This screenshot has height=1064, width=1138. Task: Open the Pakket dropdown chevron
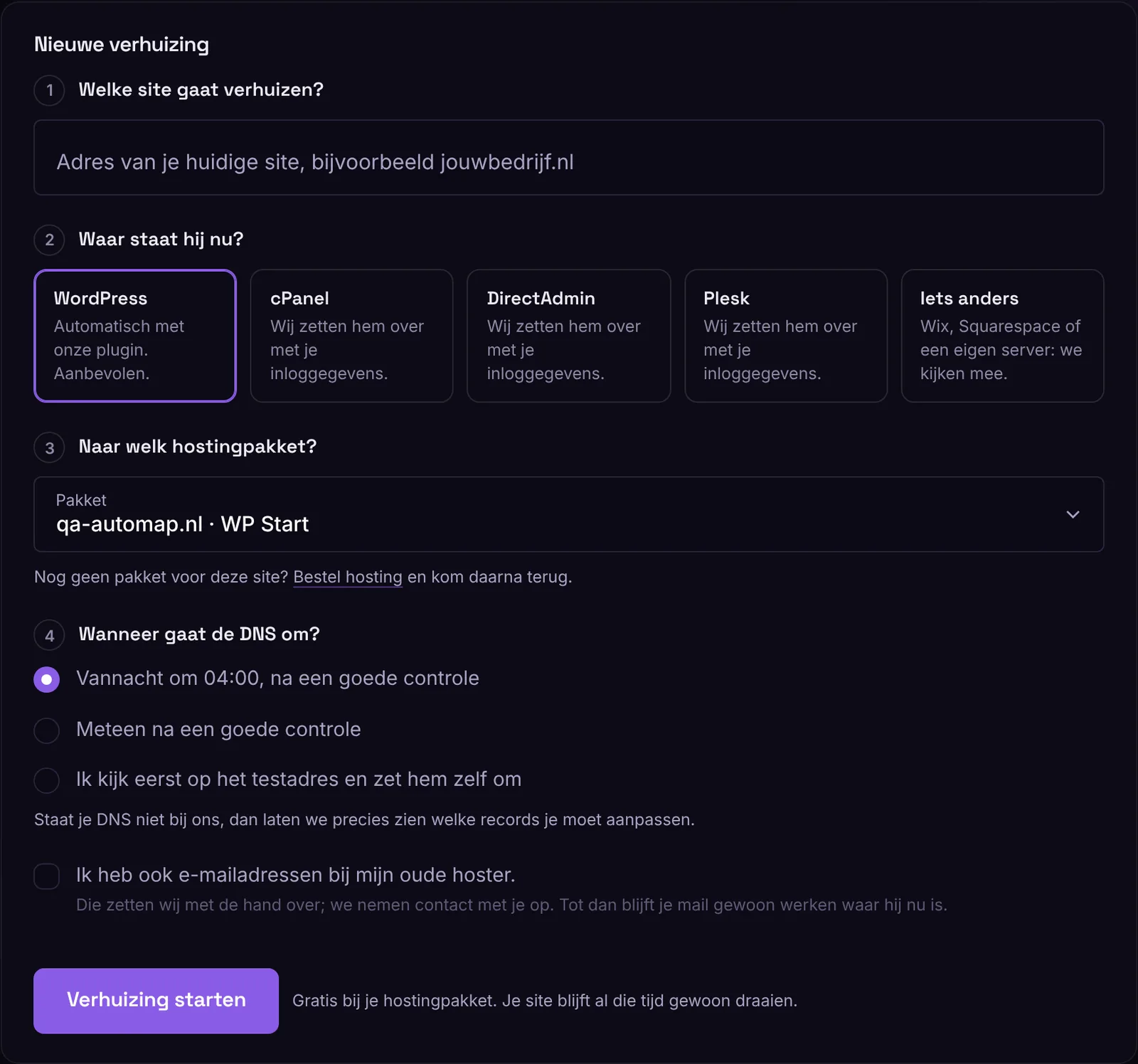click(x=1073, y=514)
